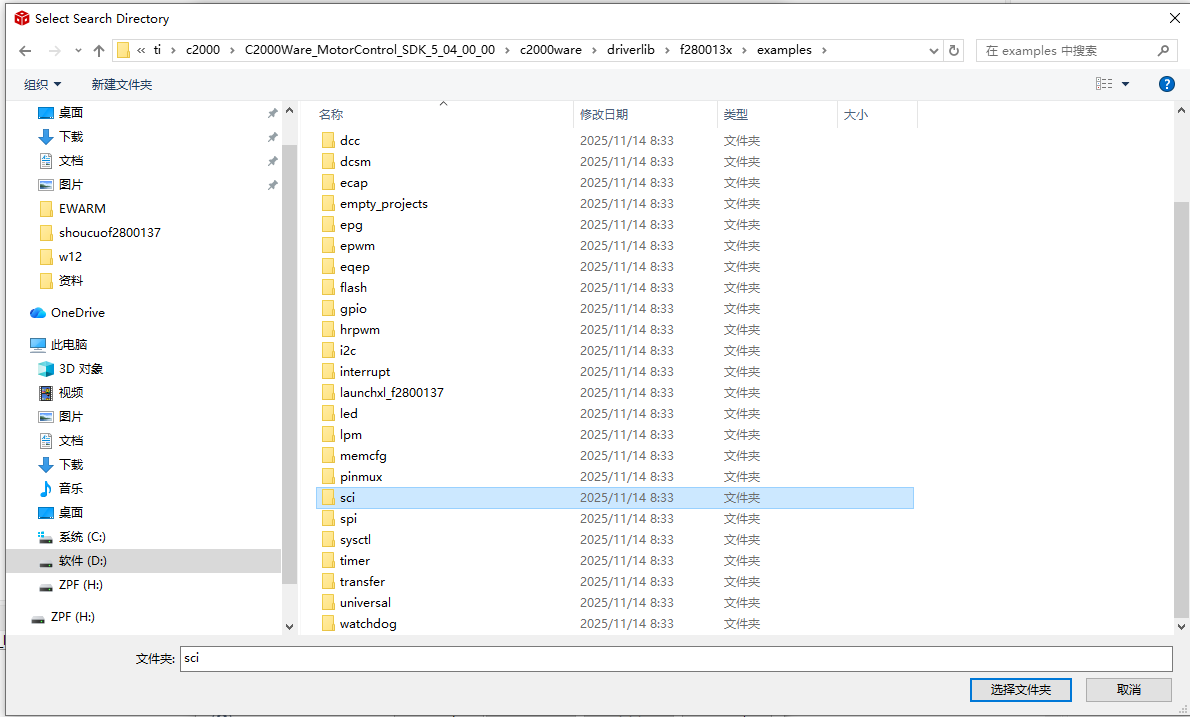Click 新建文件夹 button
The width and height of the screenshot is (1190, 717).
(121, 85)
